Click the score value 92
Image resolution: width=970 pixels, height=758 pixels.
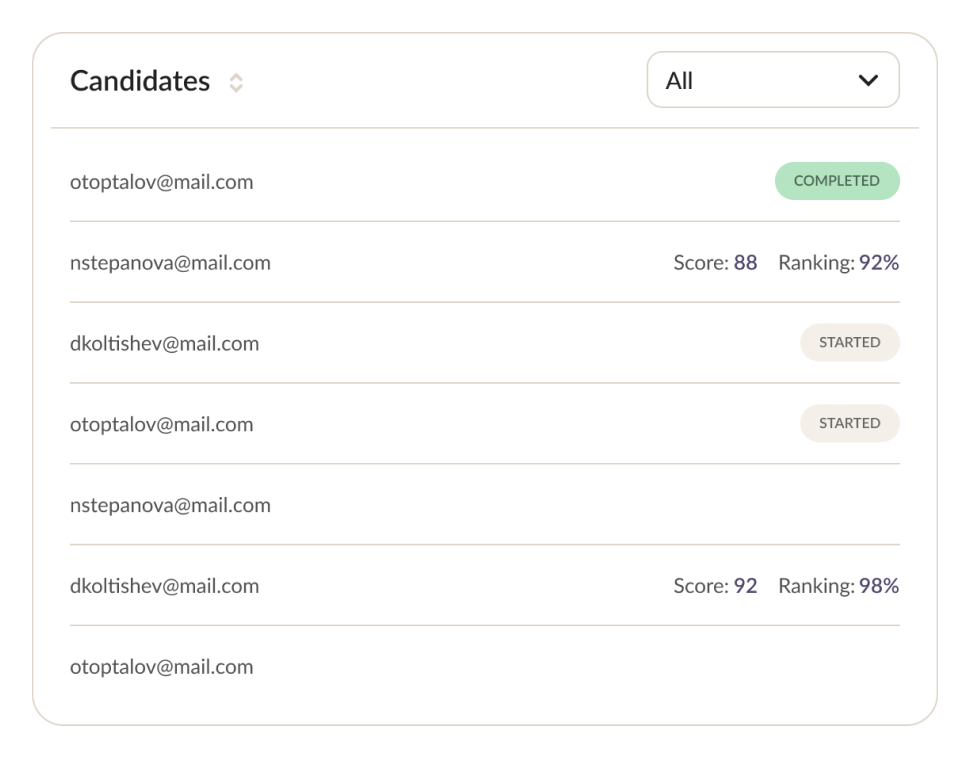pos(745,586)
